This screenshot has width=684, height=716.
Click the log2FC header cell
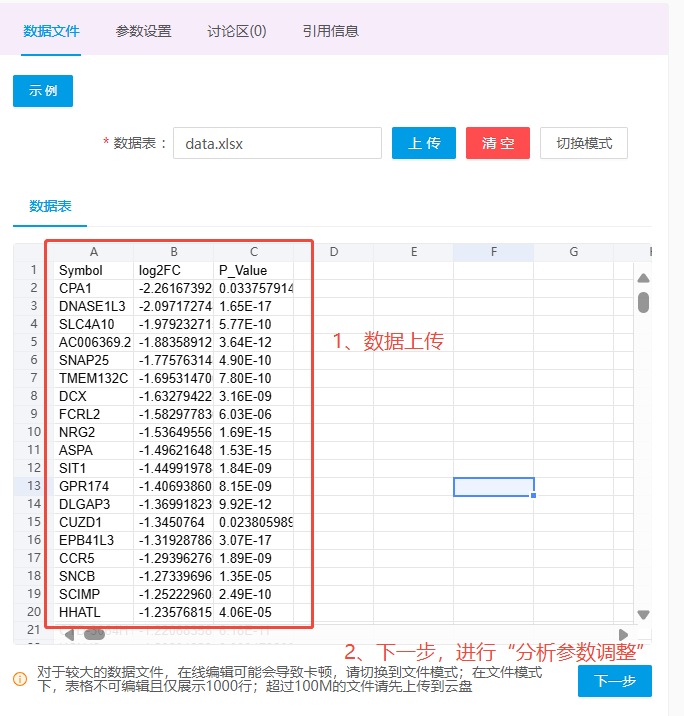174,270
